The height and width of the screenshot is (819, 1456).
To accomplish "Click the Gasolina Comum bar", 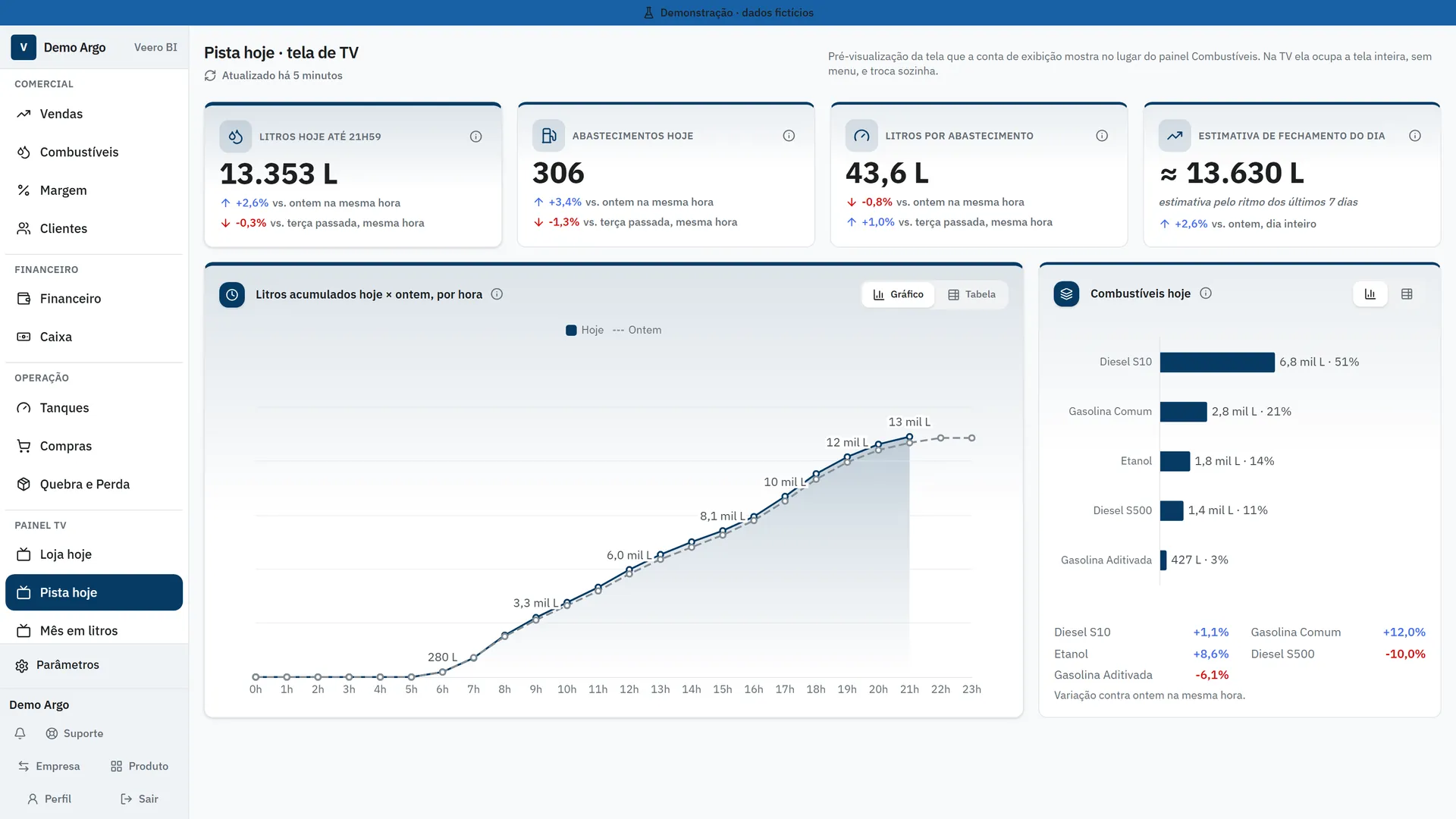I will point(1183,412).
